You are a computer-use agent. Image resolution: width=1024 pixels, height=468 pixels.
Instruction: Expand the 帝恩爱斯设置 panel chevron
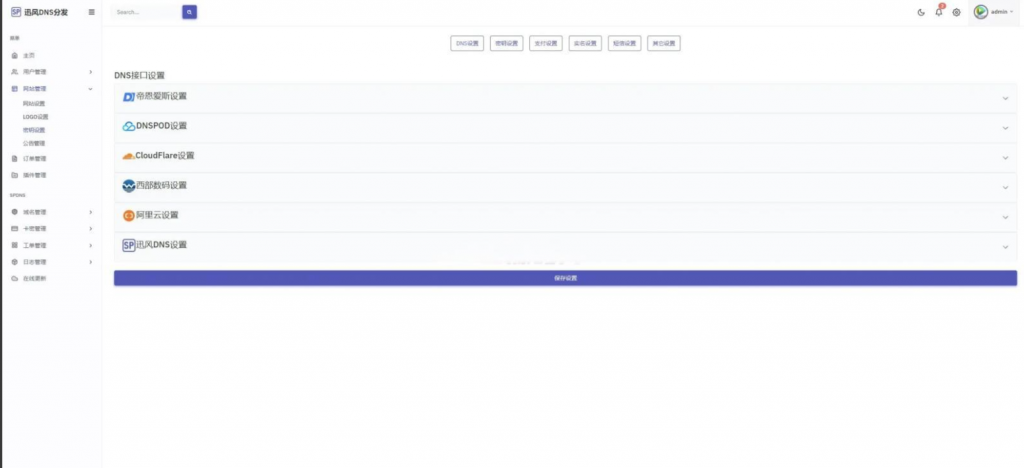tap(1005, 98)
